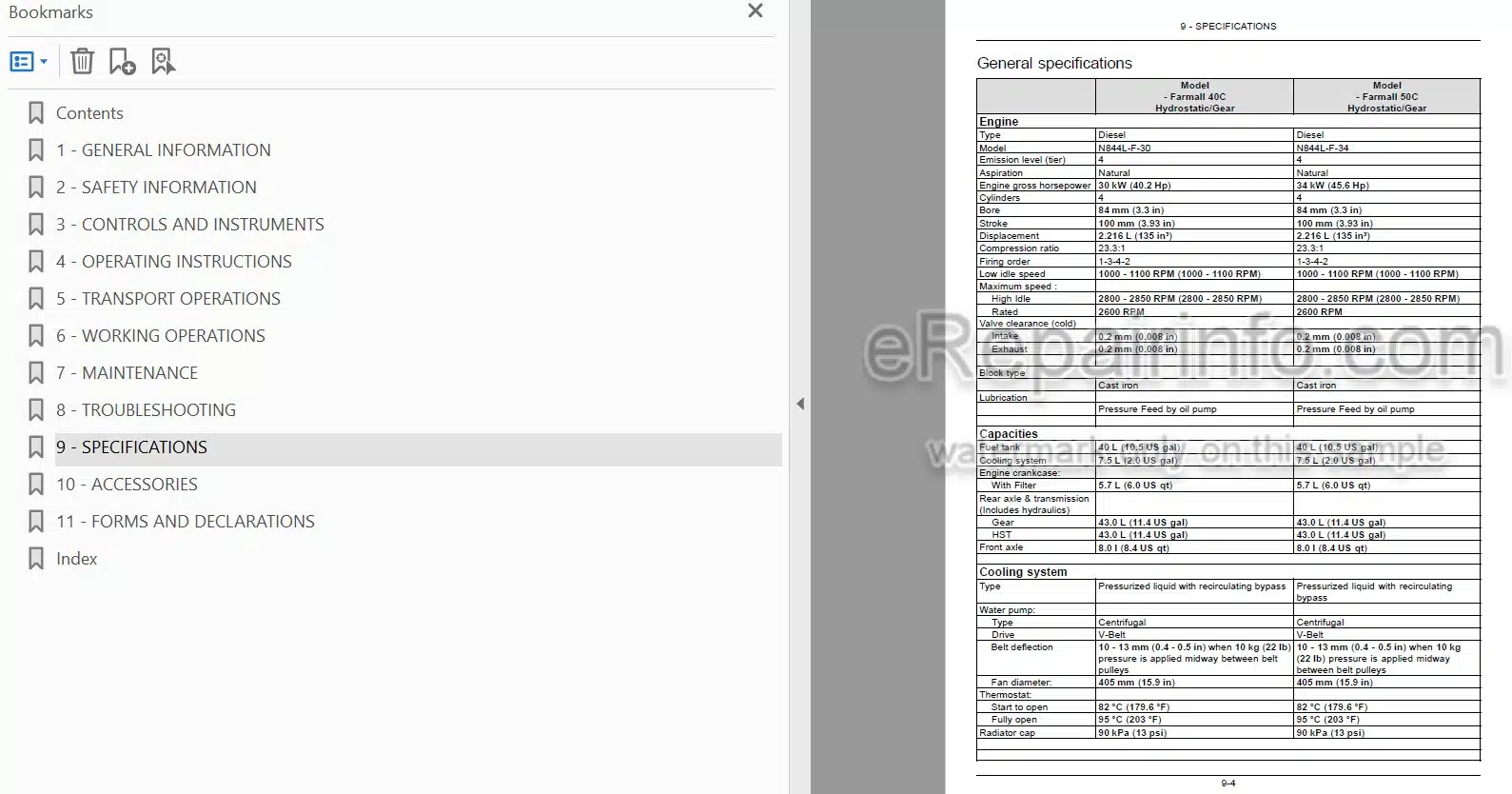This screenshot has height=794, width=1512.
Task: Click the Farmall 40C model column header
Action: tap(1194, 97)
